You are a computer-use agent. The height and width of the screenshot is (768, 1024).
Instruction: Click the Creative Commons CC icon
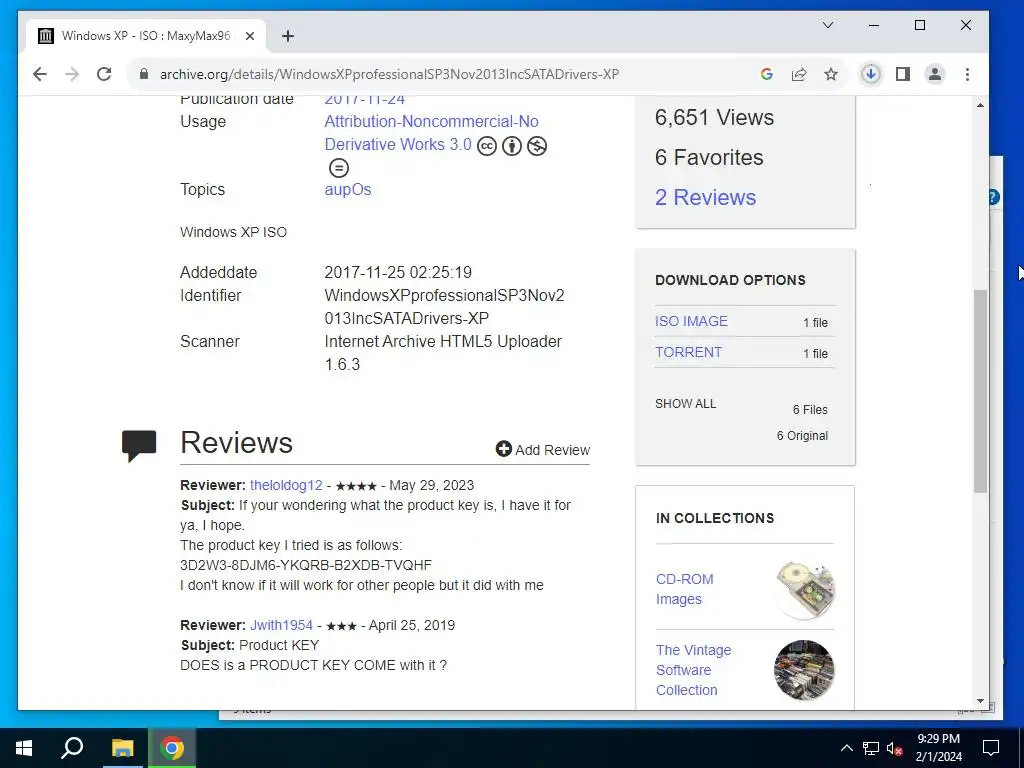coord(487,146)
